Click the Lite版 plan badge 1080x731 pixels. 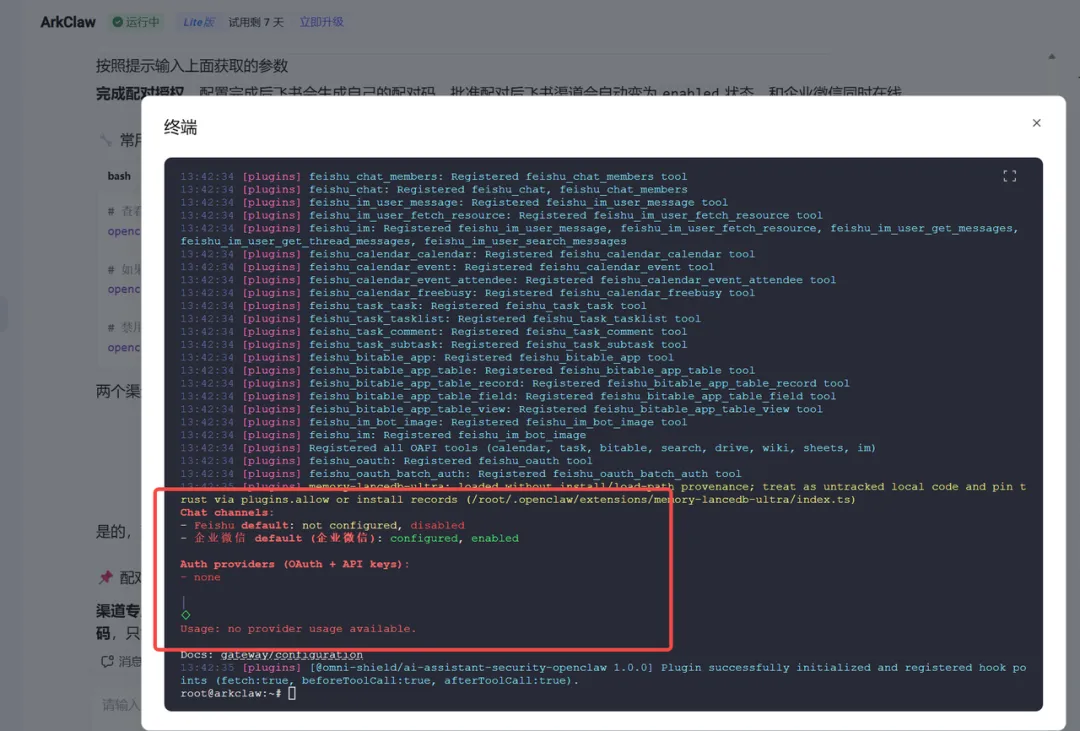click(198, 22)
